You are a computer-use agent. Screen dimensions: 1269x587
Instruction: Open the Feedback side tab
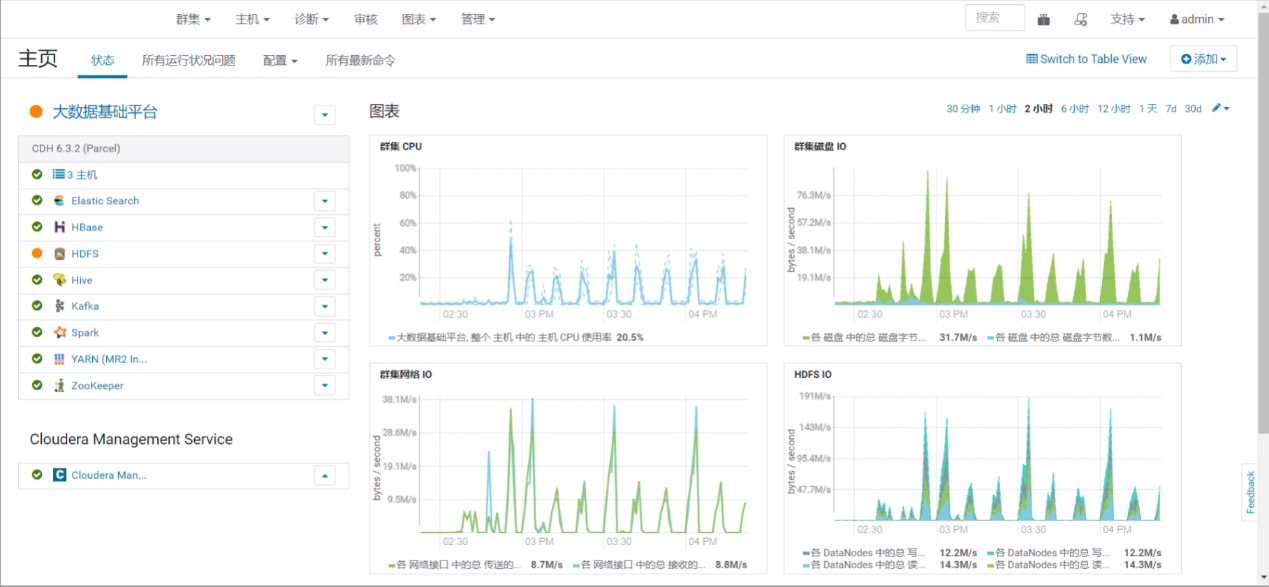pyautogui.click(x=1250, y=492)
